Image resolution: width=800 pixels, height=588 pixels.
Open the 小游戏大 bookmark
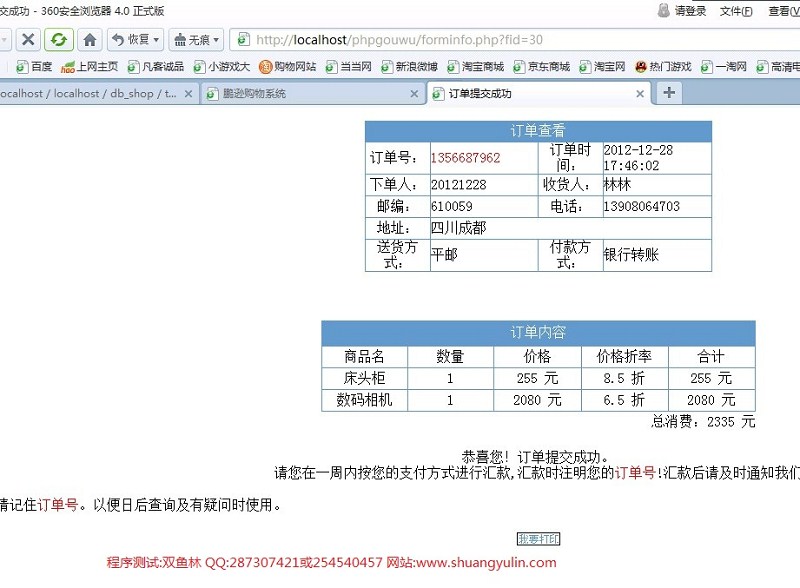pyautogui.click(x=222, y=66)
